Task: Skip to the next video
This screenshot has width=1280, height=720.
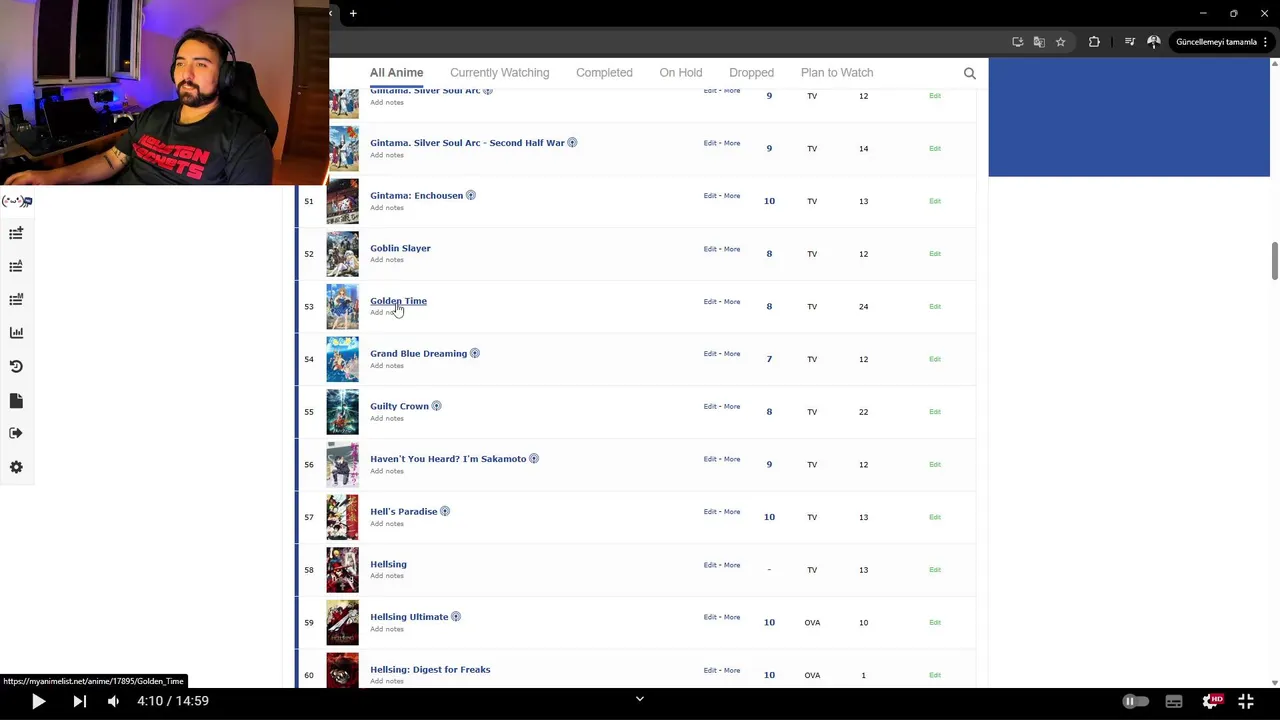Action: click(79, 701)
